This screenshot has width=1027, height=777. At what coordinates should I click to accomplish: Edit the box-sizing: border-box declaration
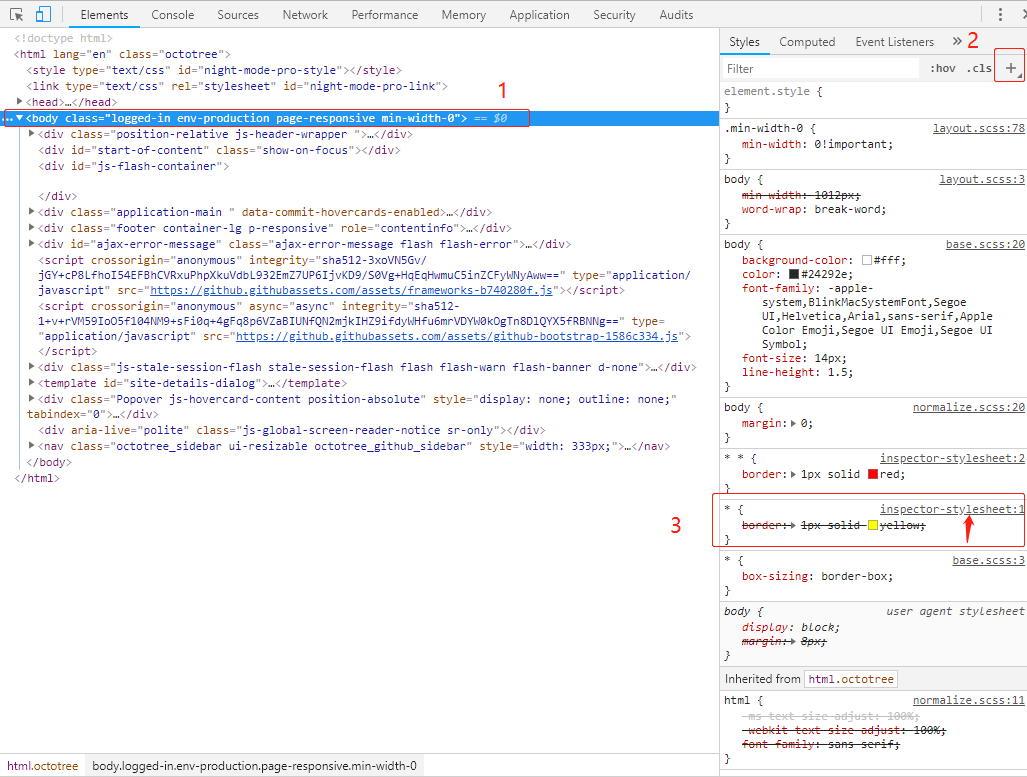click(817, 577)
